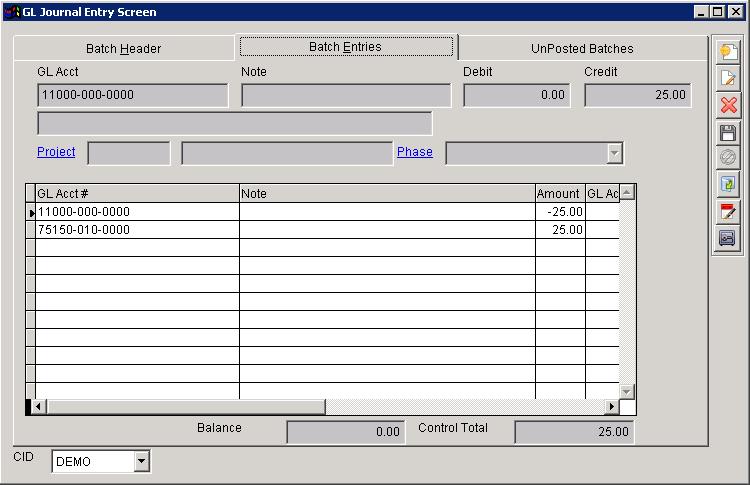Select the Batch Entries tab
The height and width of the screenshot is (485, 750).
click(x=345, y=47)
